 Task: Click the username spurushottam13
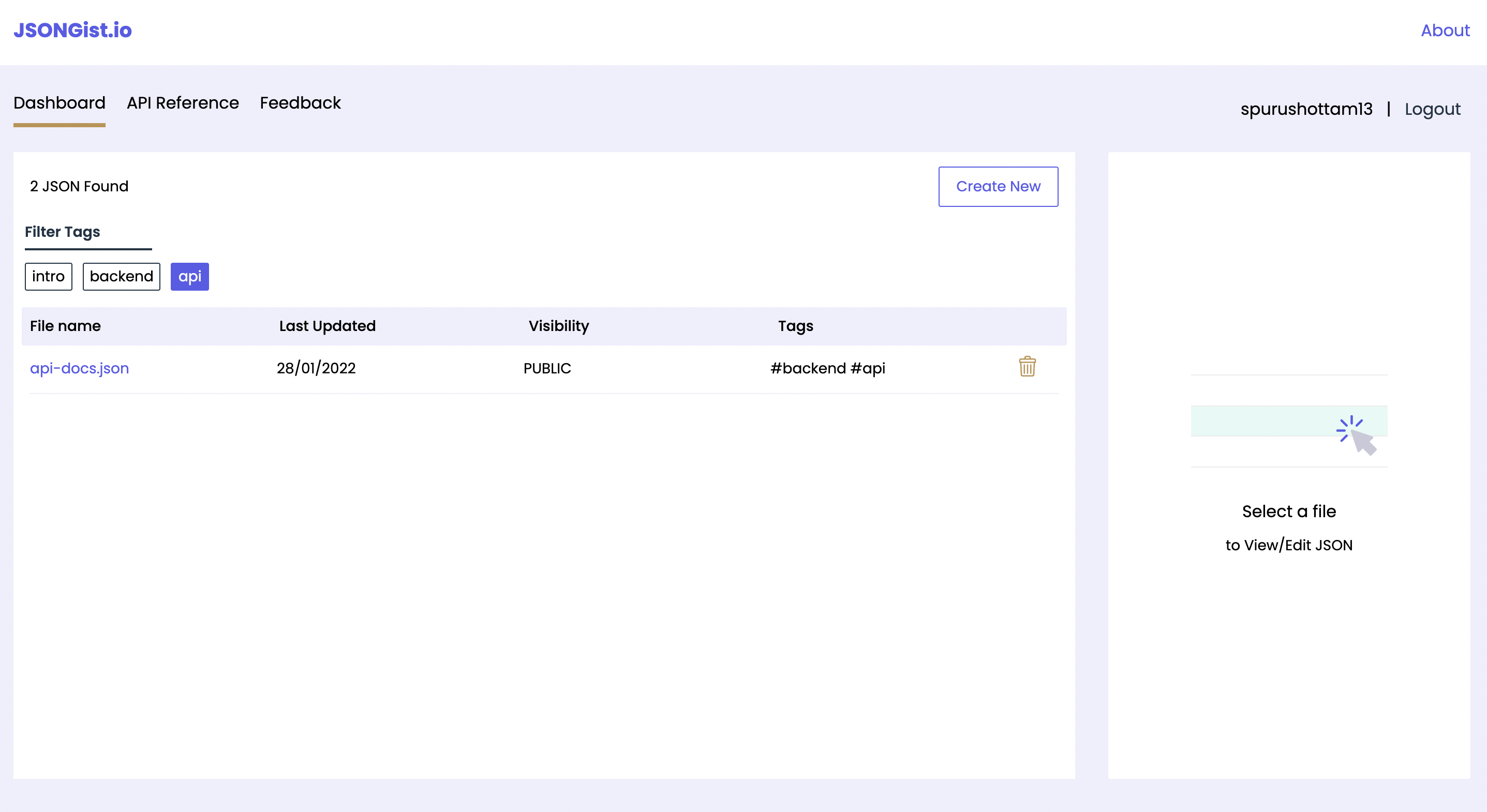point(1307,109)
